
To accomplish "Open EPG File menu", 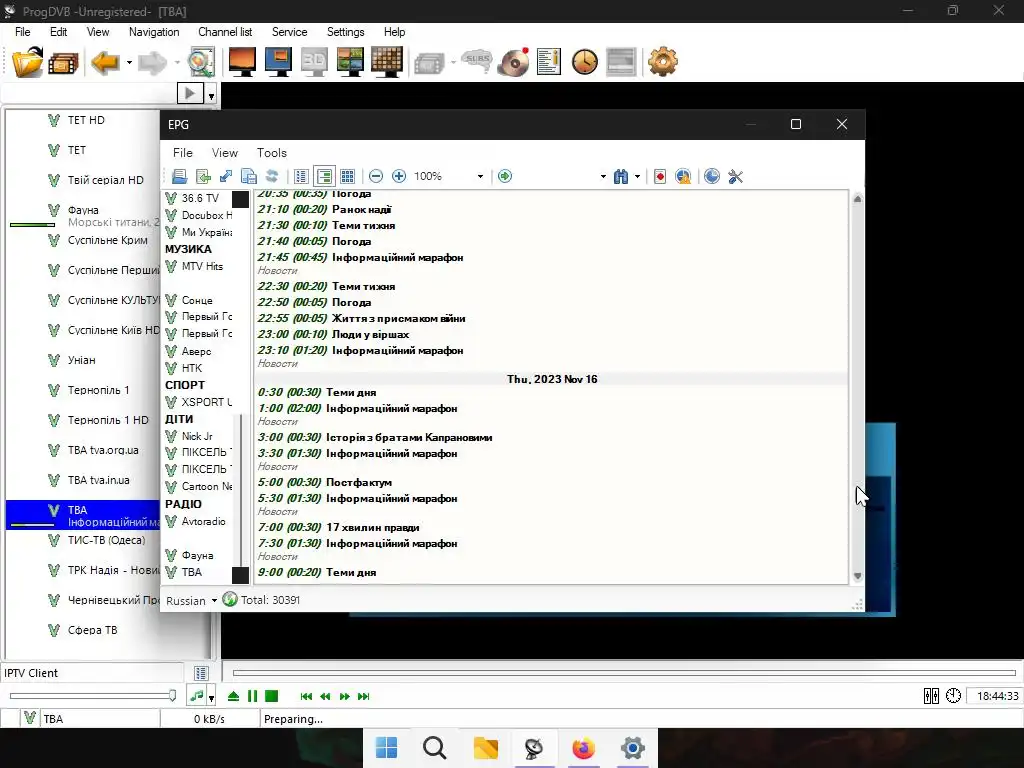I will [183, 153].
